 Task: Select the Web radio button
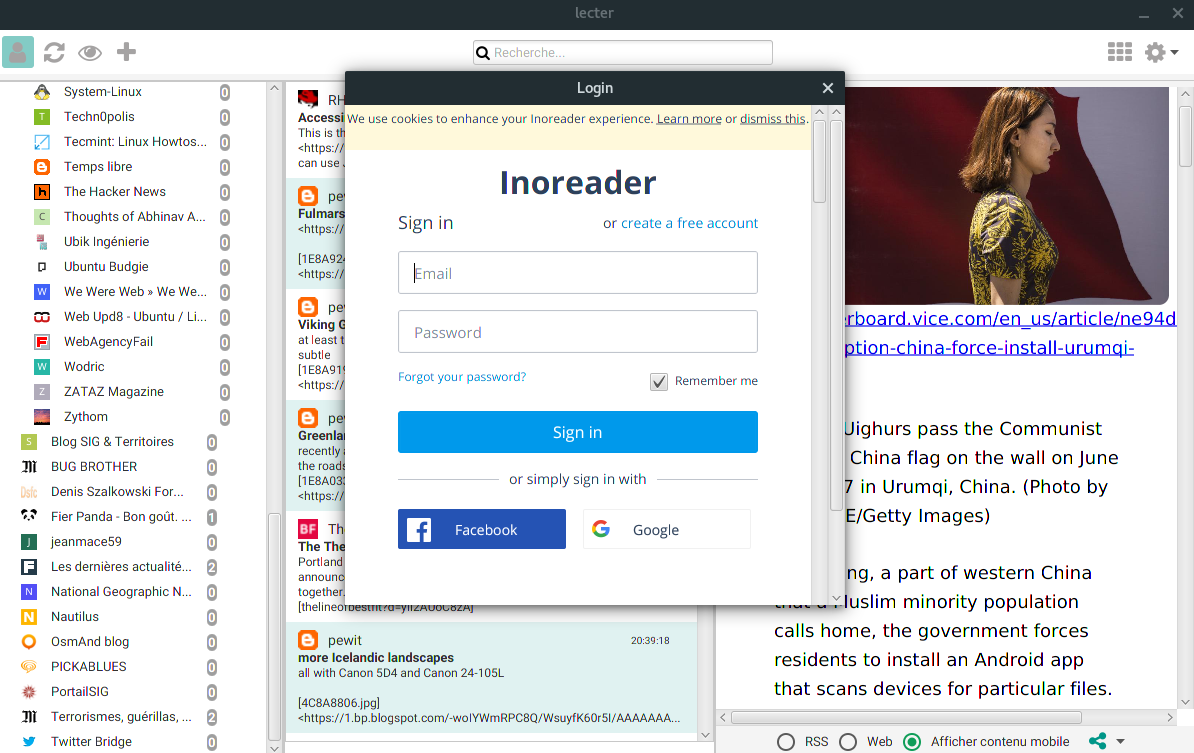point(848,742)
